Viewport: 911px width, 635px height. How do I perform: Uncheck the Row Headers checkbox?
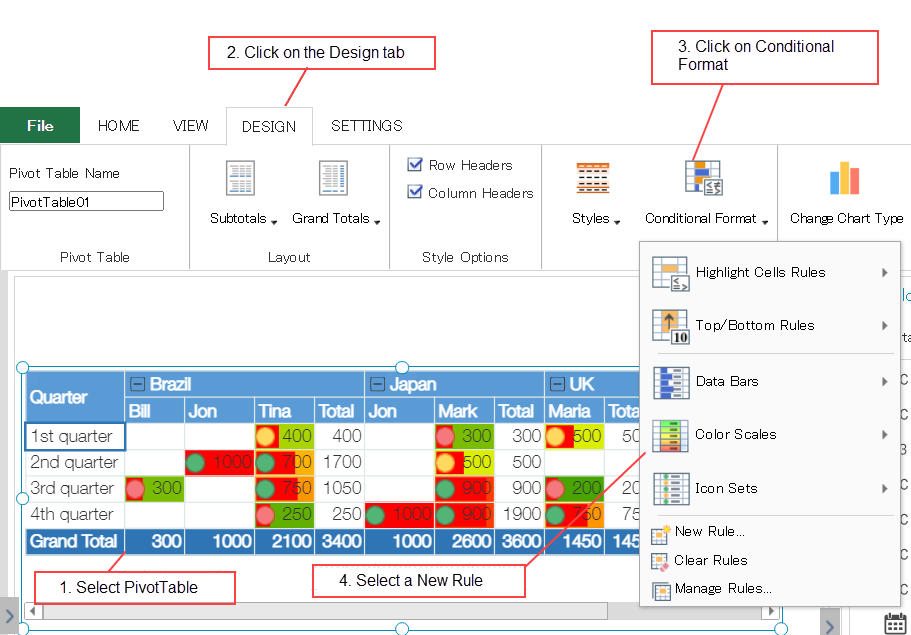415,164
